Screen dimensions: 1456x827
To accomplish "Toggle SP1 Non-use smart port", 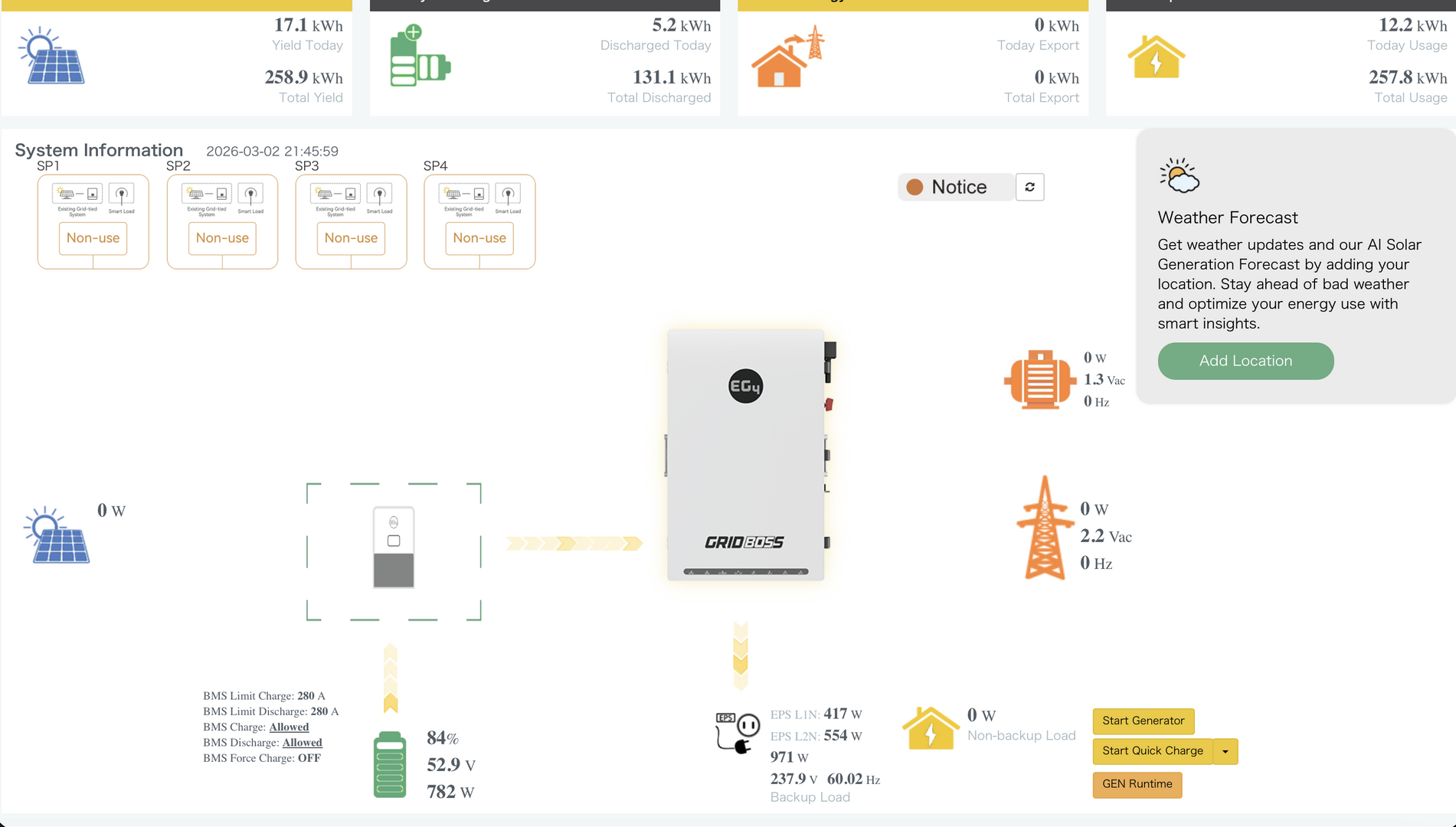I will (93, 238).
